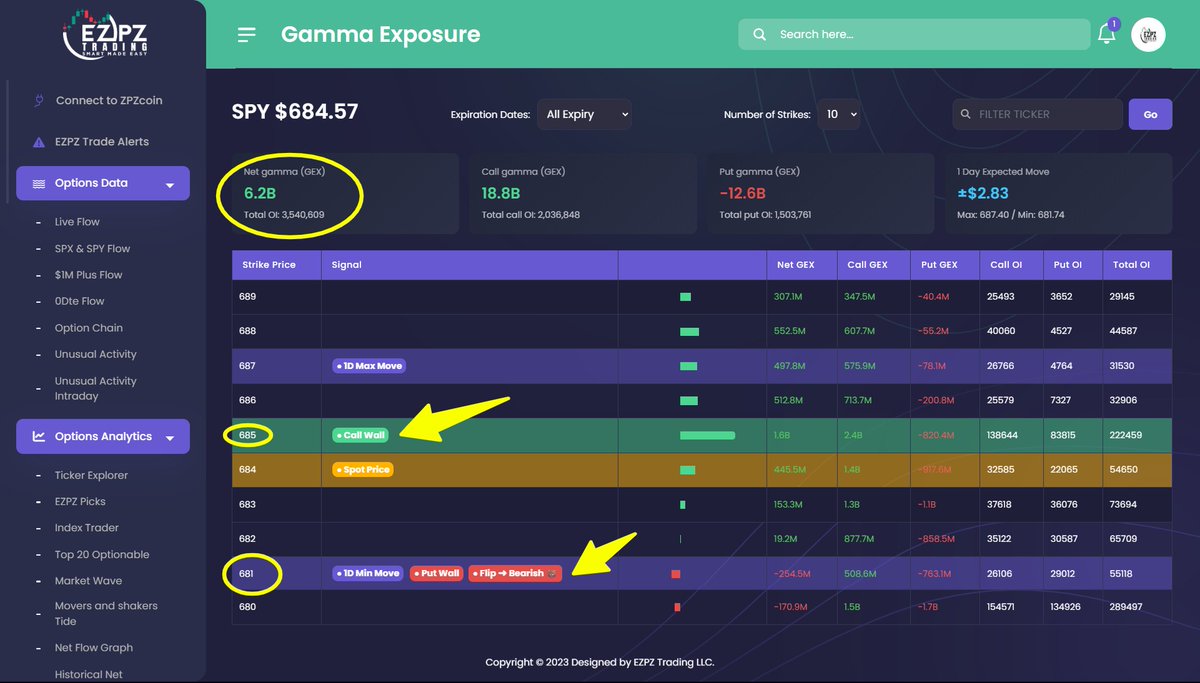Select strike price 689 cell
This screenshot has height=683, width=1200.
point(276,297)
